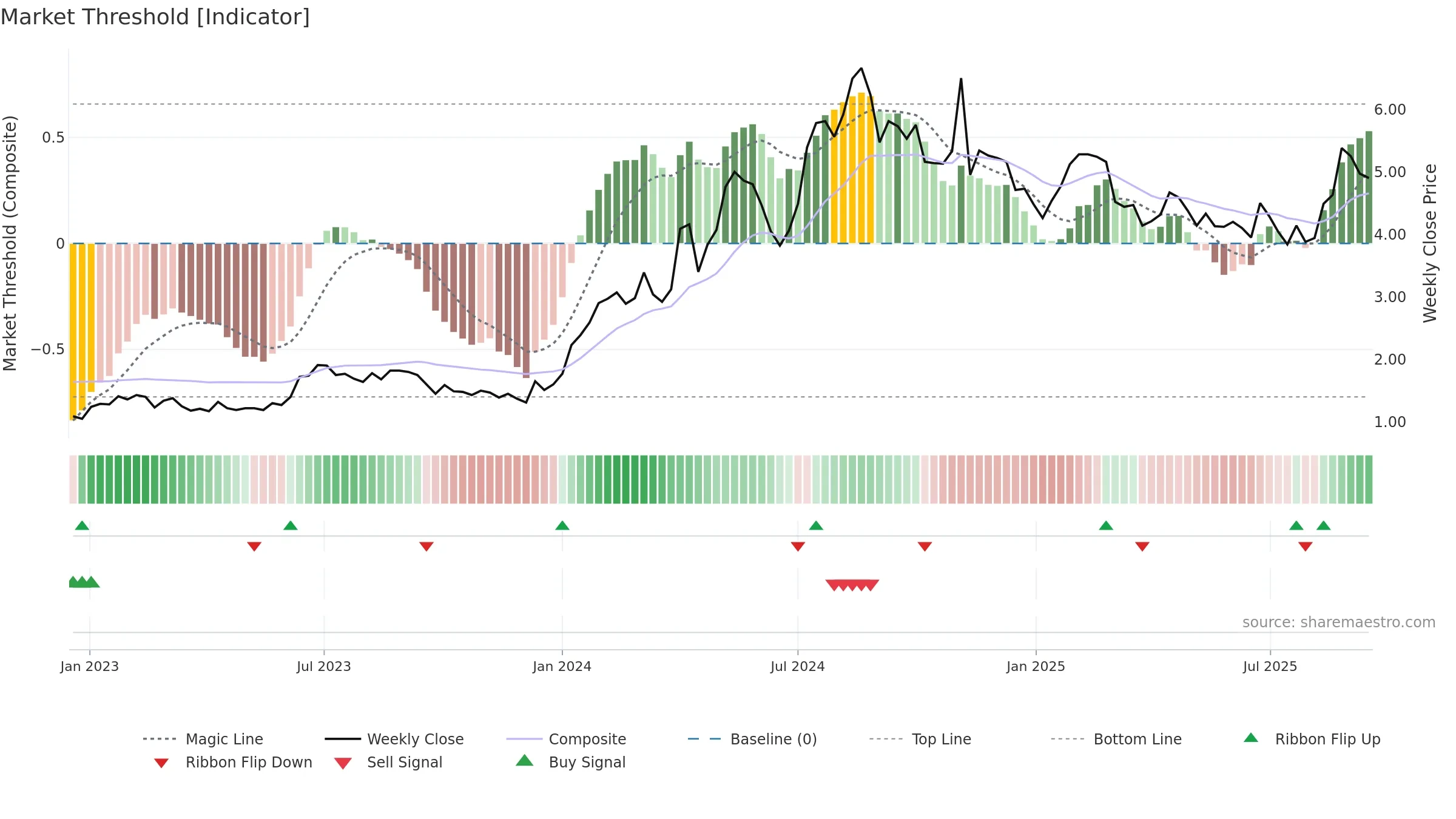Viewport: 1456px width, 819px height.
Task: Click the 3.00 price axis label
Action: pyautogui.click(x=1390, y=297)
